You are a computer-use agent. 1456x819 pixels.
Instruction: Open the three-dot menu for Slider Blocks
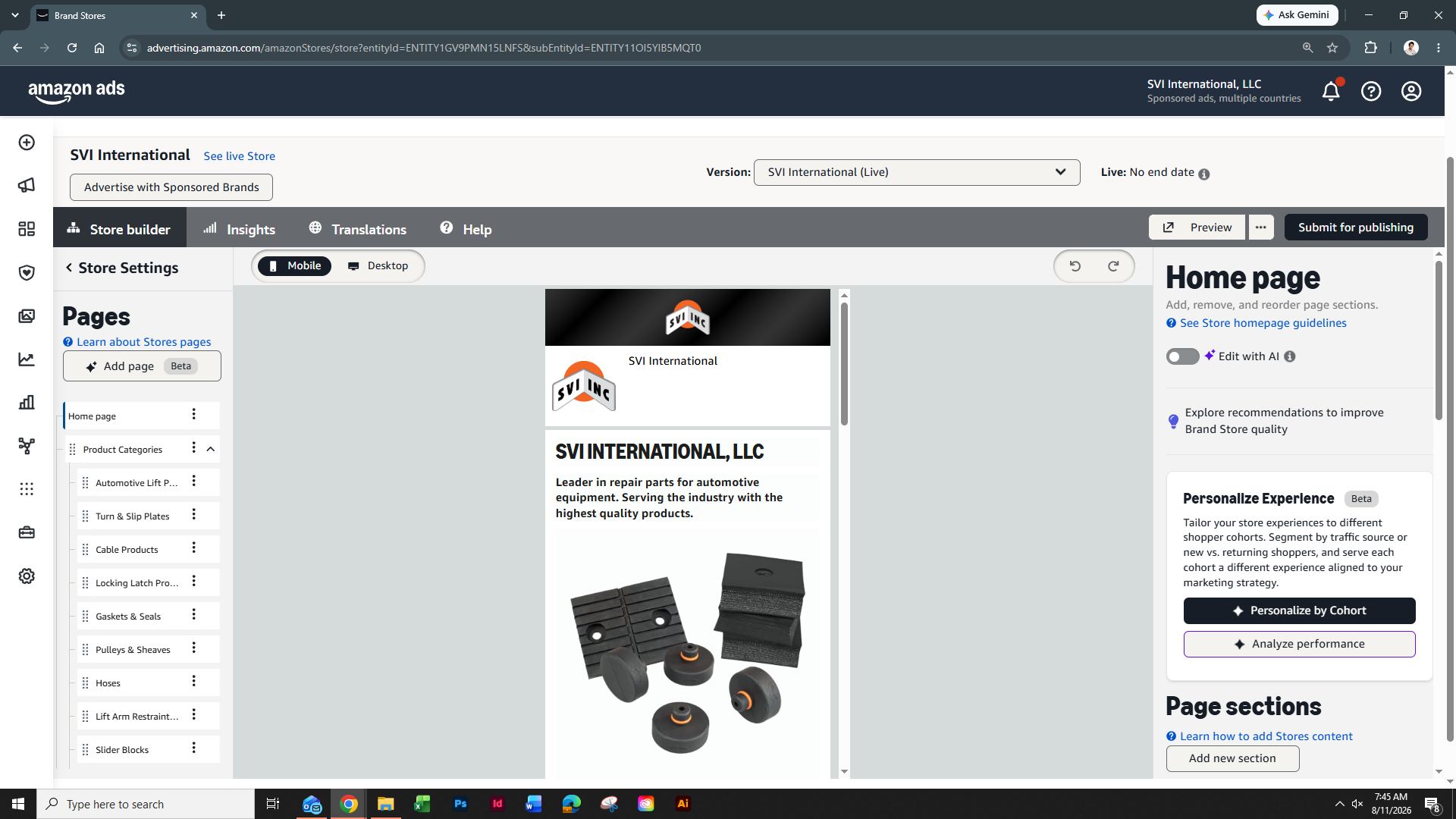click(x=193, y=748)
